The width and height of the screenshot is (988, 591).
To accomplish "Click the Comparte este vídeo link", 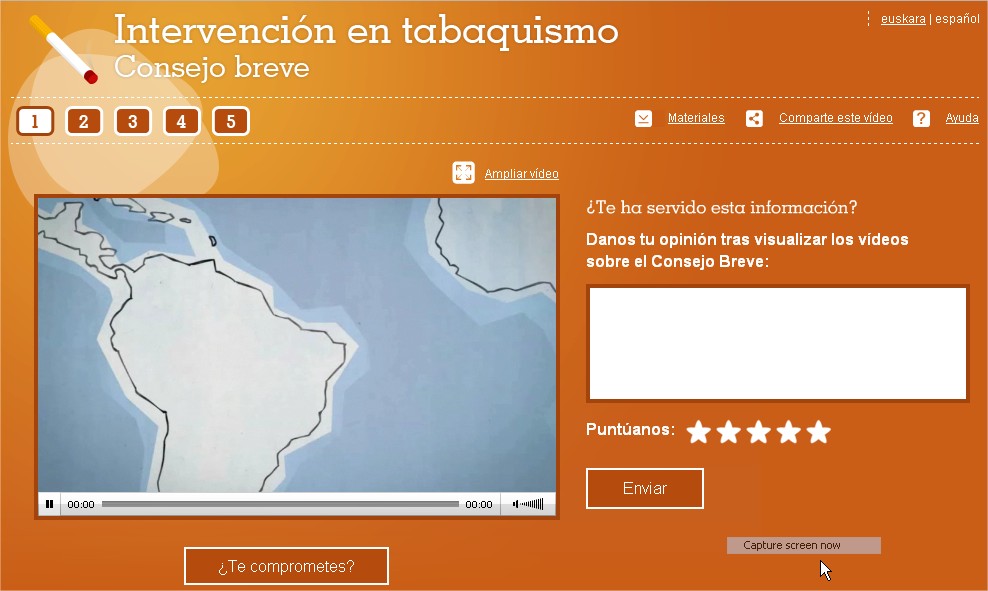I will pyautogui.click(x=835, y=118).
